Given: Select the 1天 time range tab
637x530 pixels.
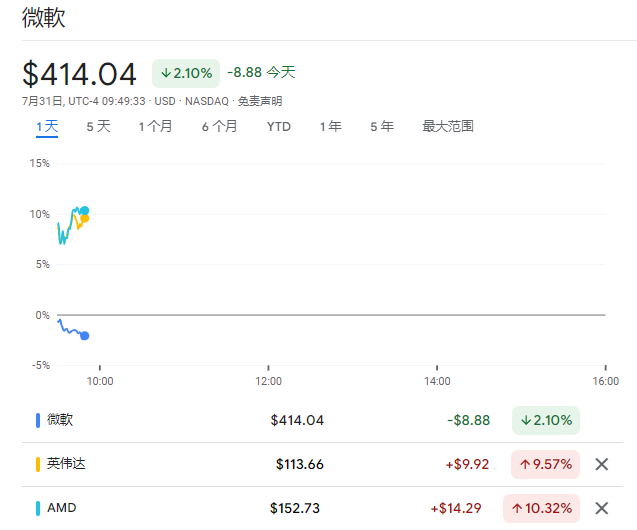Looking at the screenshot, I should click(47, 127).
